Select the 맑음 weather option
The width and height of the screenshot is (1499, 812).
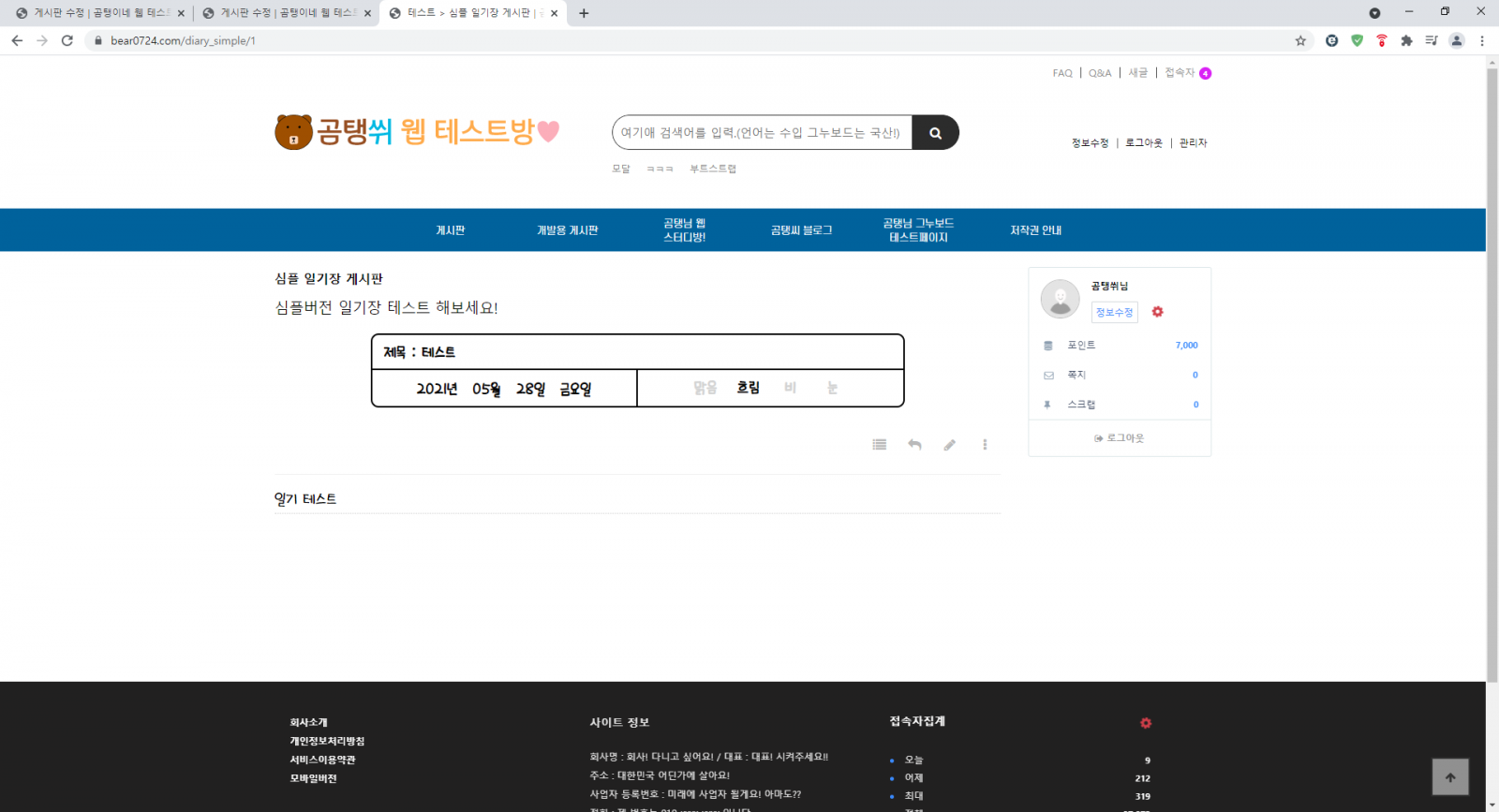705,388
